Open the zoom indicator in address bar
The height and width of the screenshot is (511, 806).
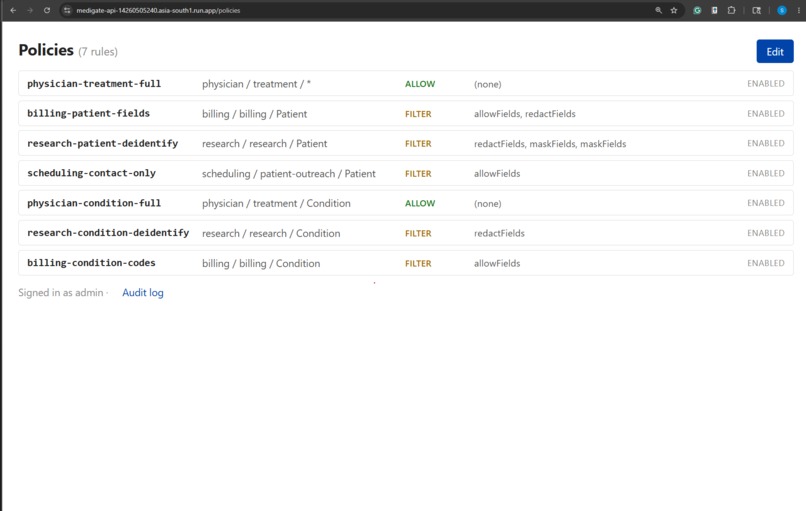tap(658, 10)
